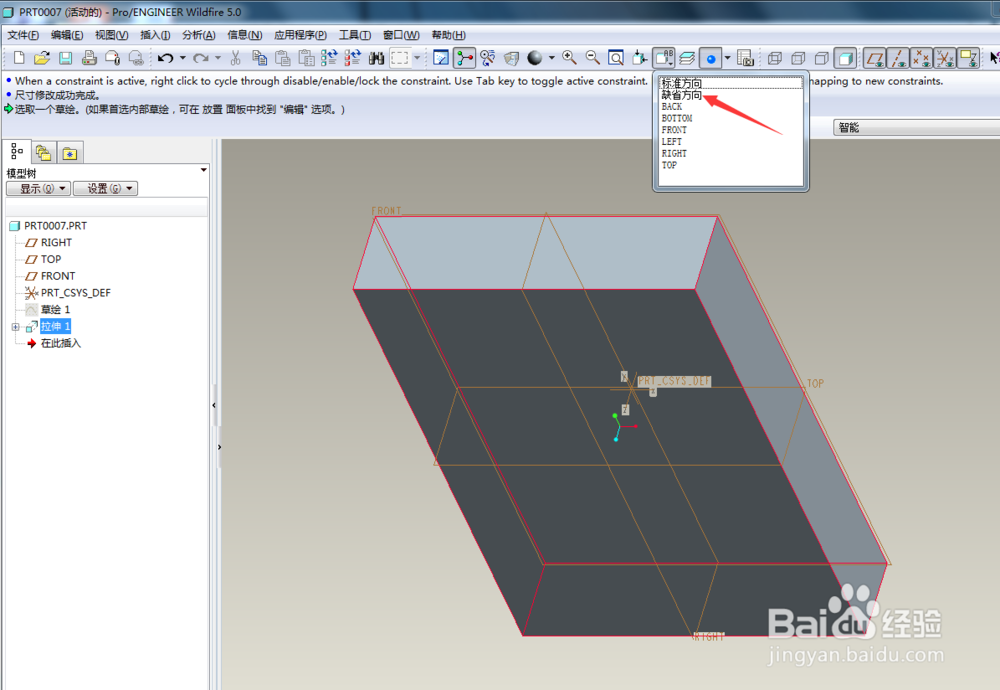The width and height of the screenshot is (1000, 690).
Task: Open the 工具(T) menu
Action: (355, 35)
